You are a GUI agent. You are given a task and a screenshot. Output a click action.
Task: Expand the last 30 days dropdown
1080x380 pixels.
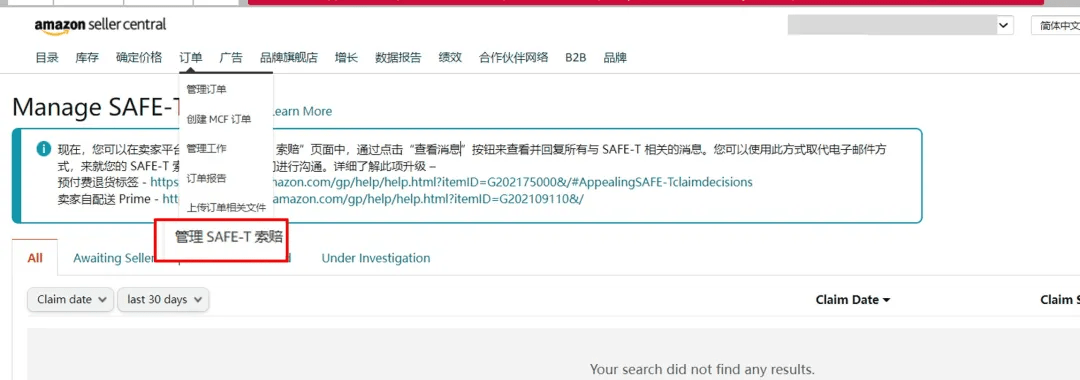click(x=163, y=299)
